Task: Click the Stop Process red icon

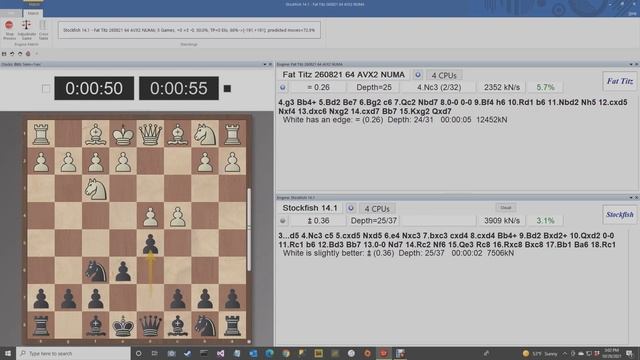Action: pyautogui.click(x=9, y=25)
